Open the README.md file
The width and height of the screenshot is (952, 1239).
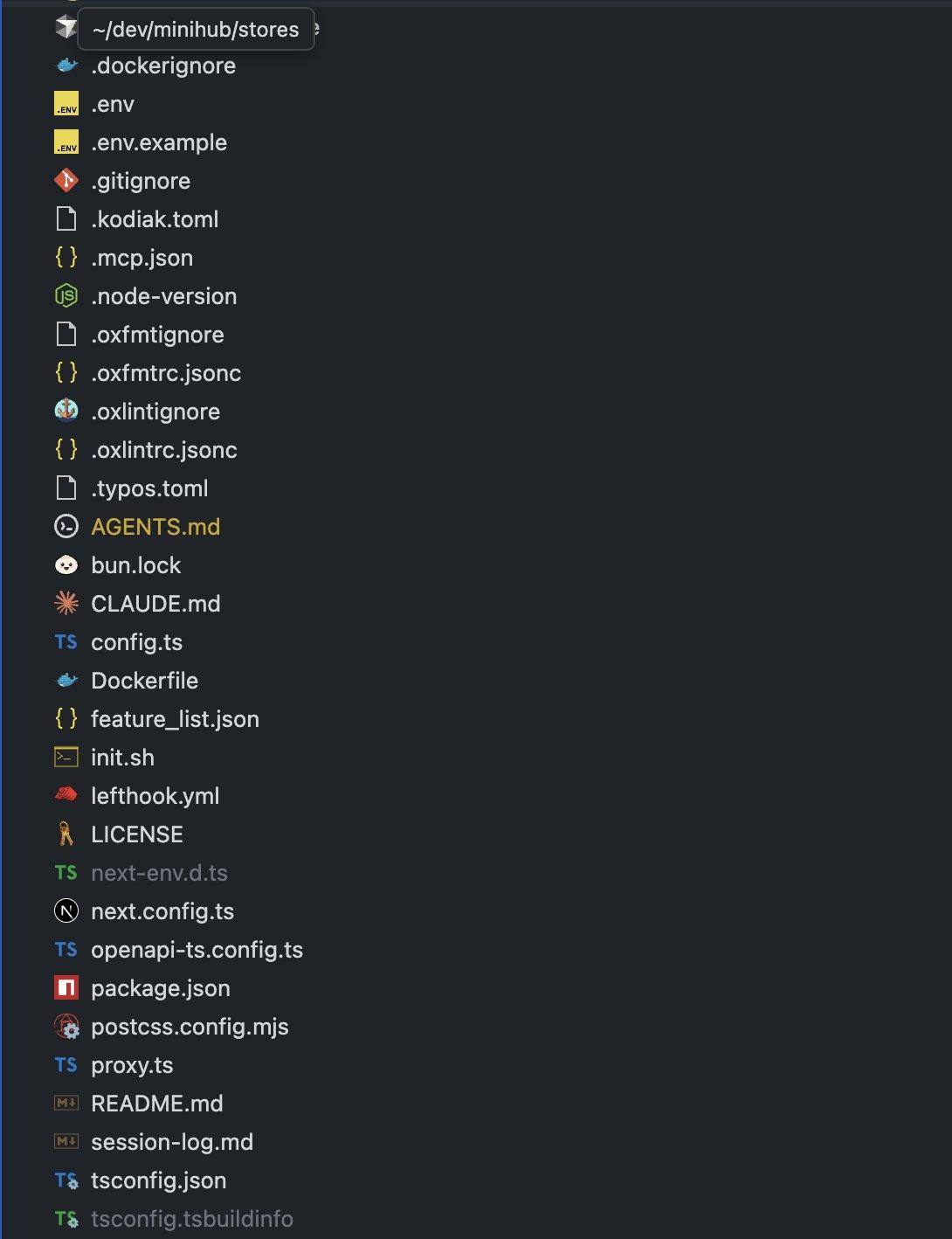[156, 1104]
